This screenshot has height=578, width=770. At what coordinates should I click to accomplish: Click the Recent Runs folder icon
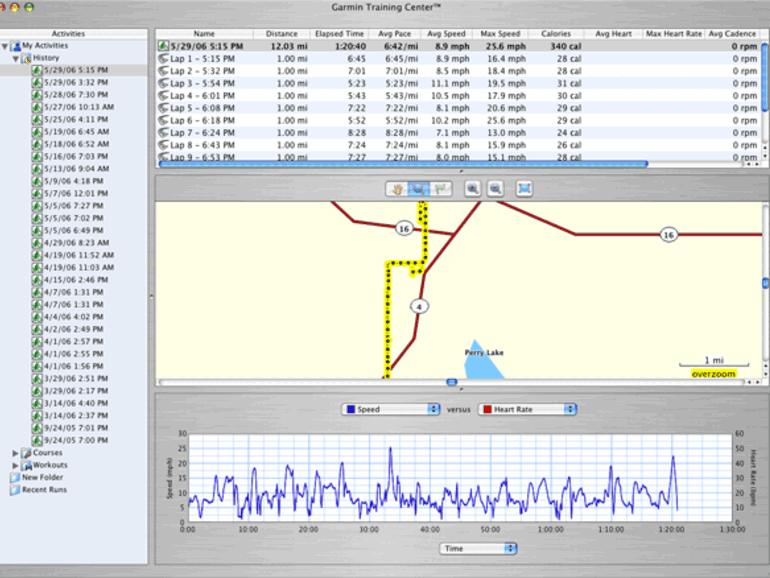pos(14,490)
